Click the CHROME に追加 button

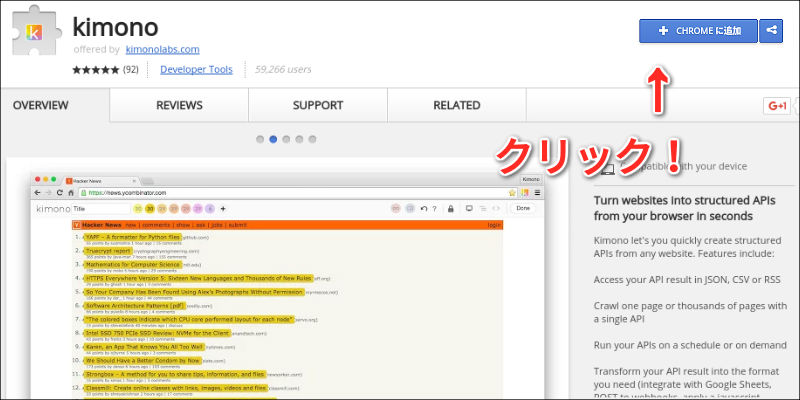pyautogui.click(x=698, y=31)
